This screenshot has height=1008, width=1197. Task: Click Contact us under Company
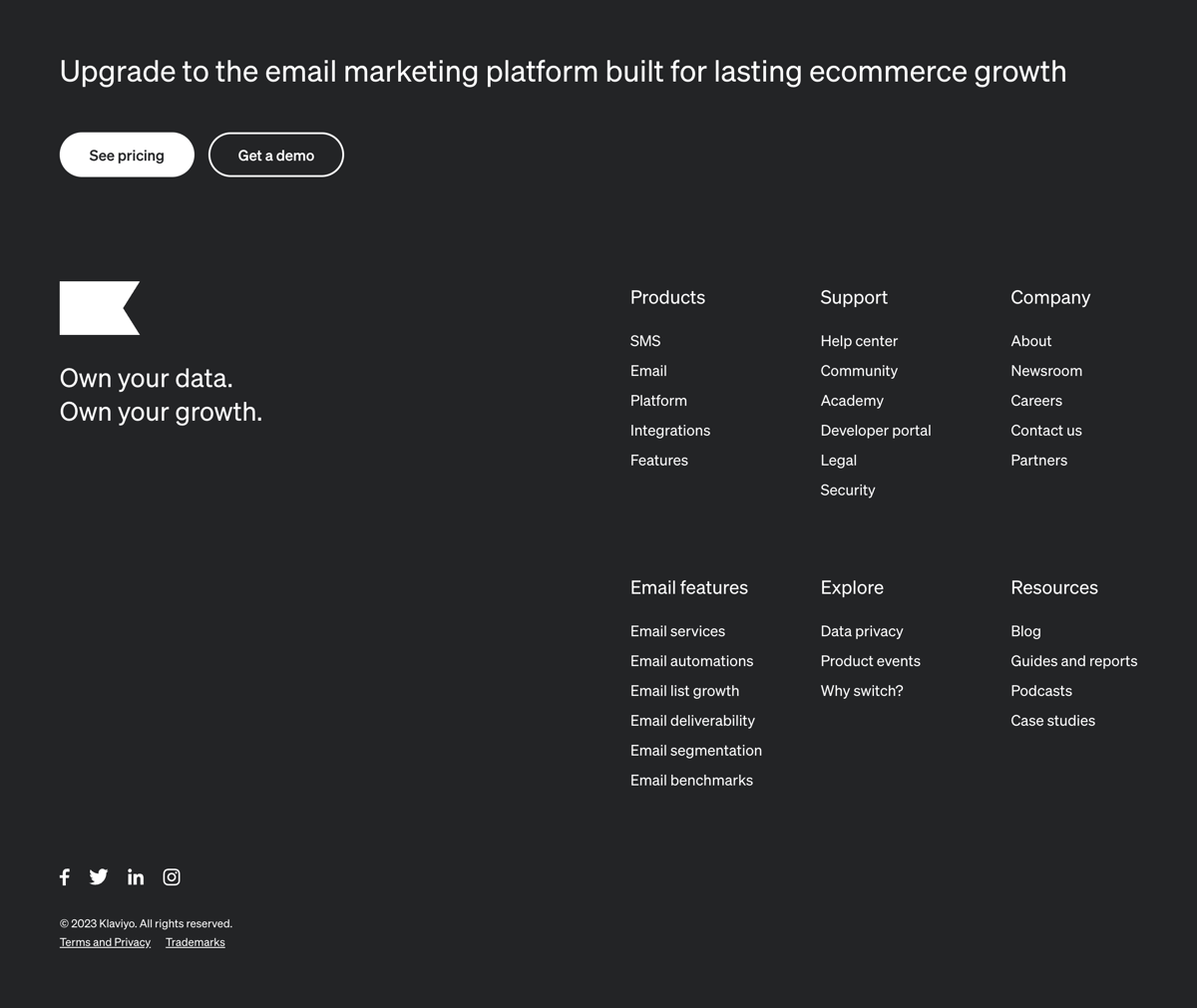[x=1045, y=430]
